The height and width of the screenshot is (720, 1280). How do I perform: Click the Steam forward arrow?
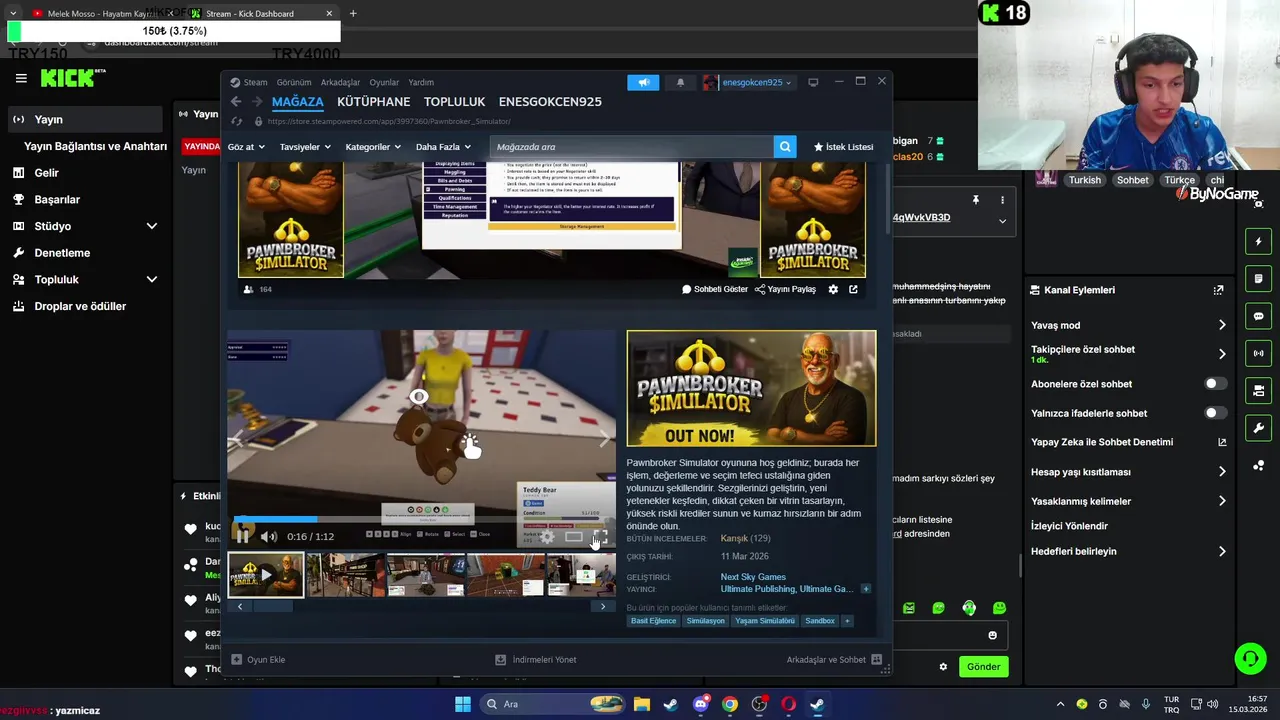(x=257, y=102)
